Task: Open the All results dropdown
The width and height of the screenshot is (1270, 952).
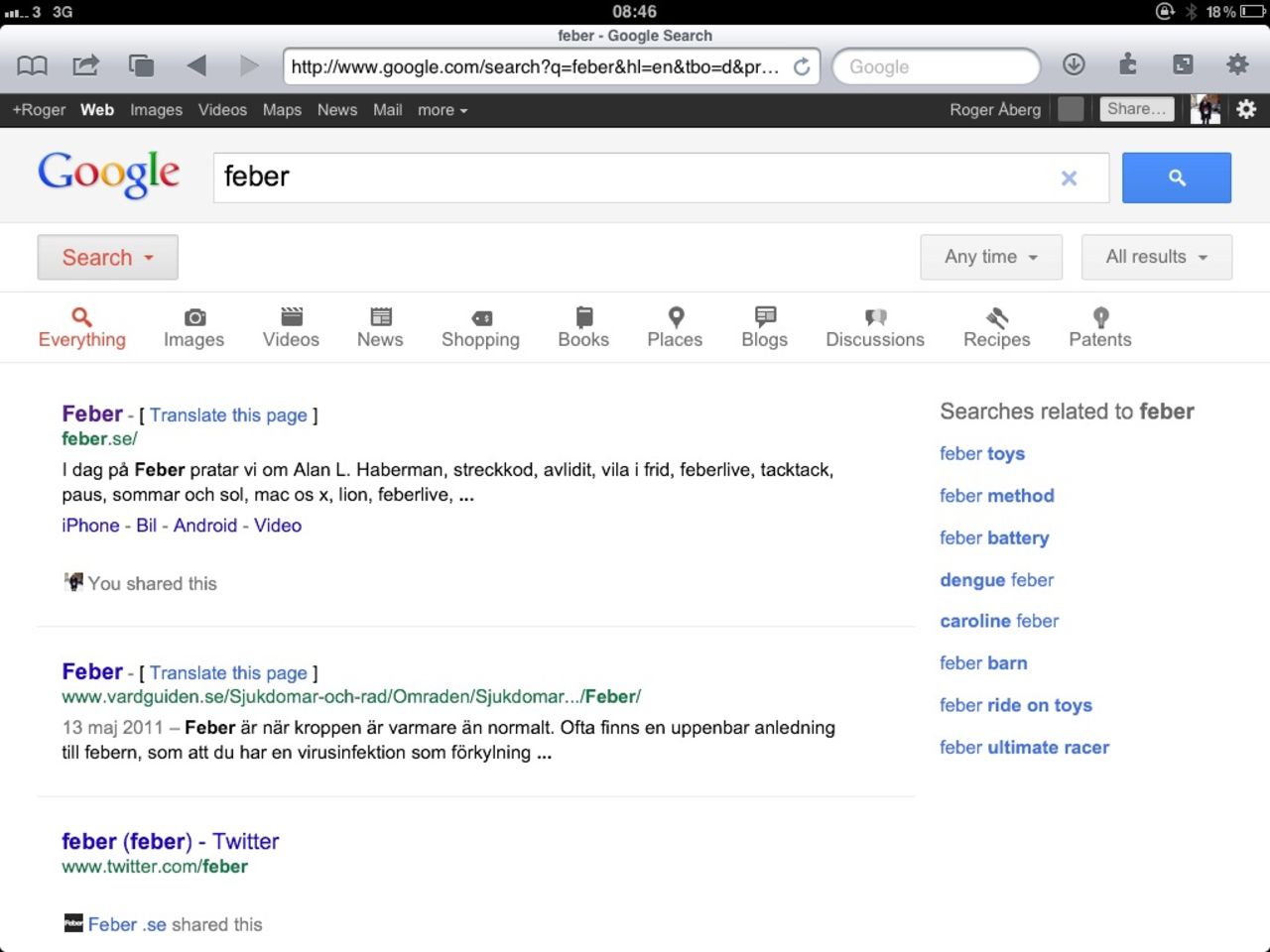Action: (1155, 257)
